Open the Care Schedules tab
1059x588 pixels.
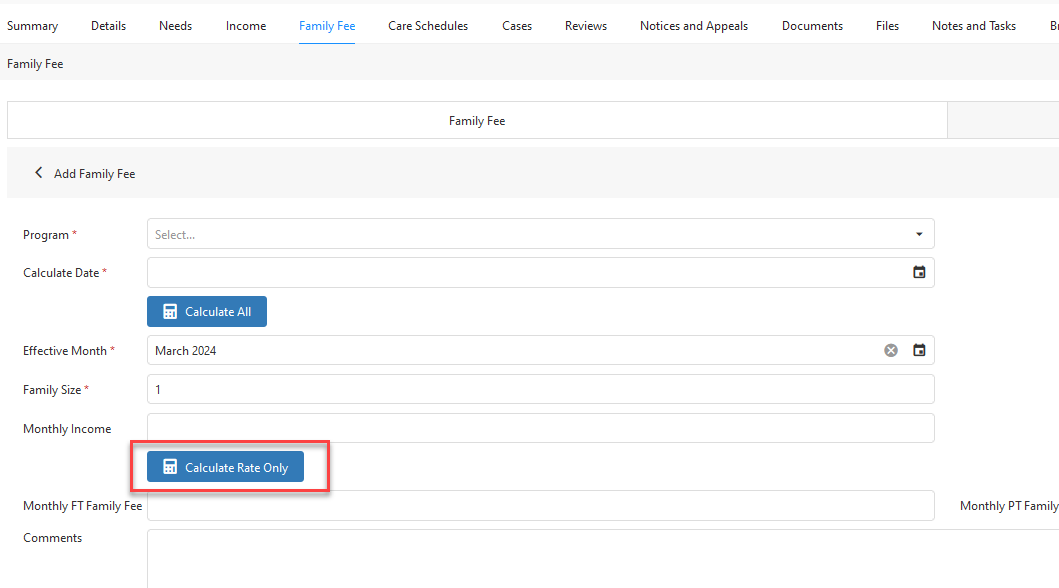tap(428, 26)
